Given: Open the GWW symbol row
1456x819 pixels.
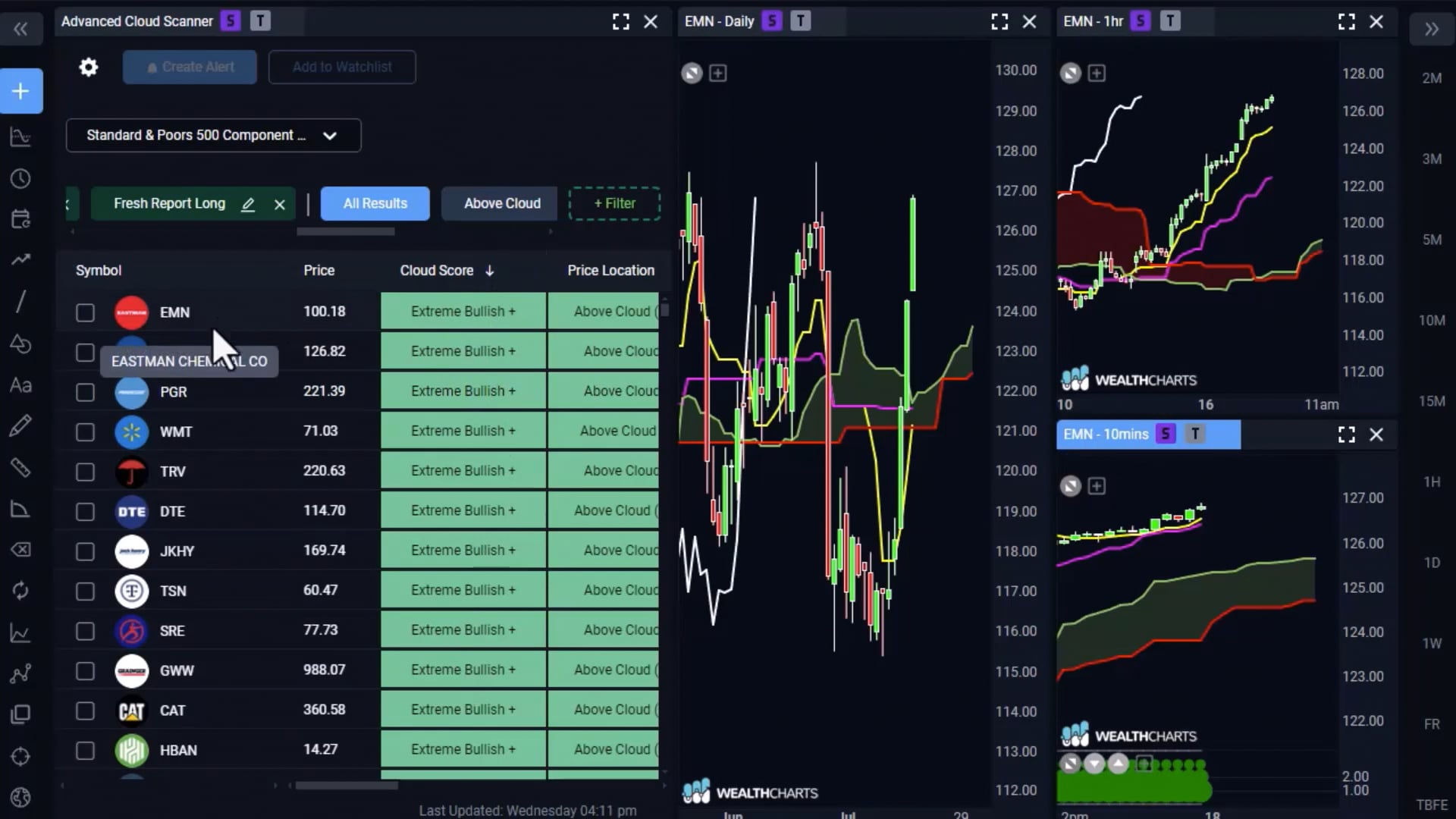Looking at the screenshot, I should (x=177, y=671).
